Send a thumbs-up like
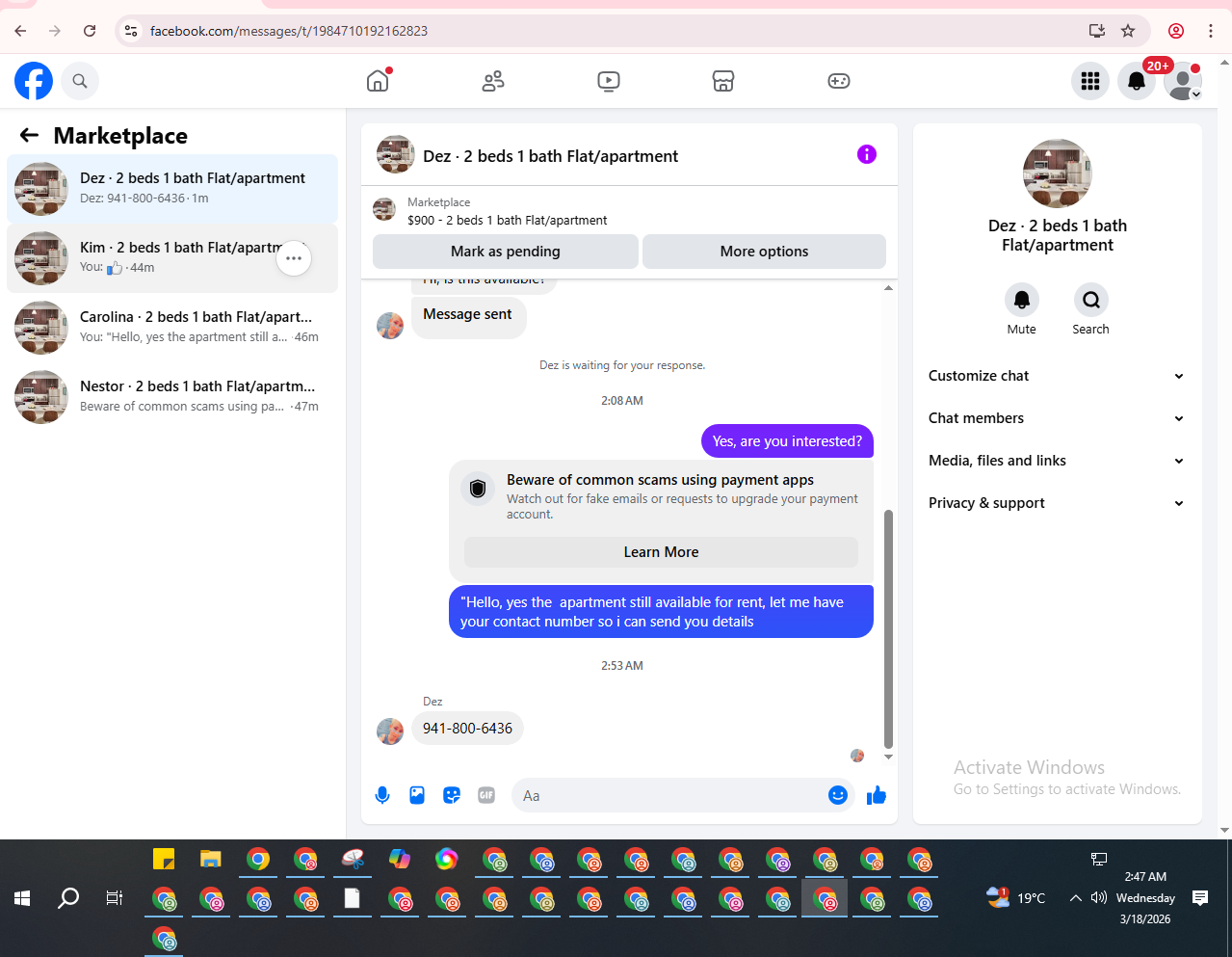 click(877, 795)
